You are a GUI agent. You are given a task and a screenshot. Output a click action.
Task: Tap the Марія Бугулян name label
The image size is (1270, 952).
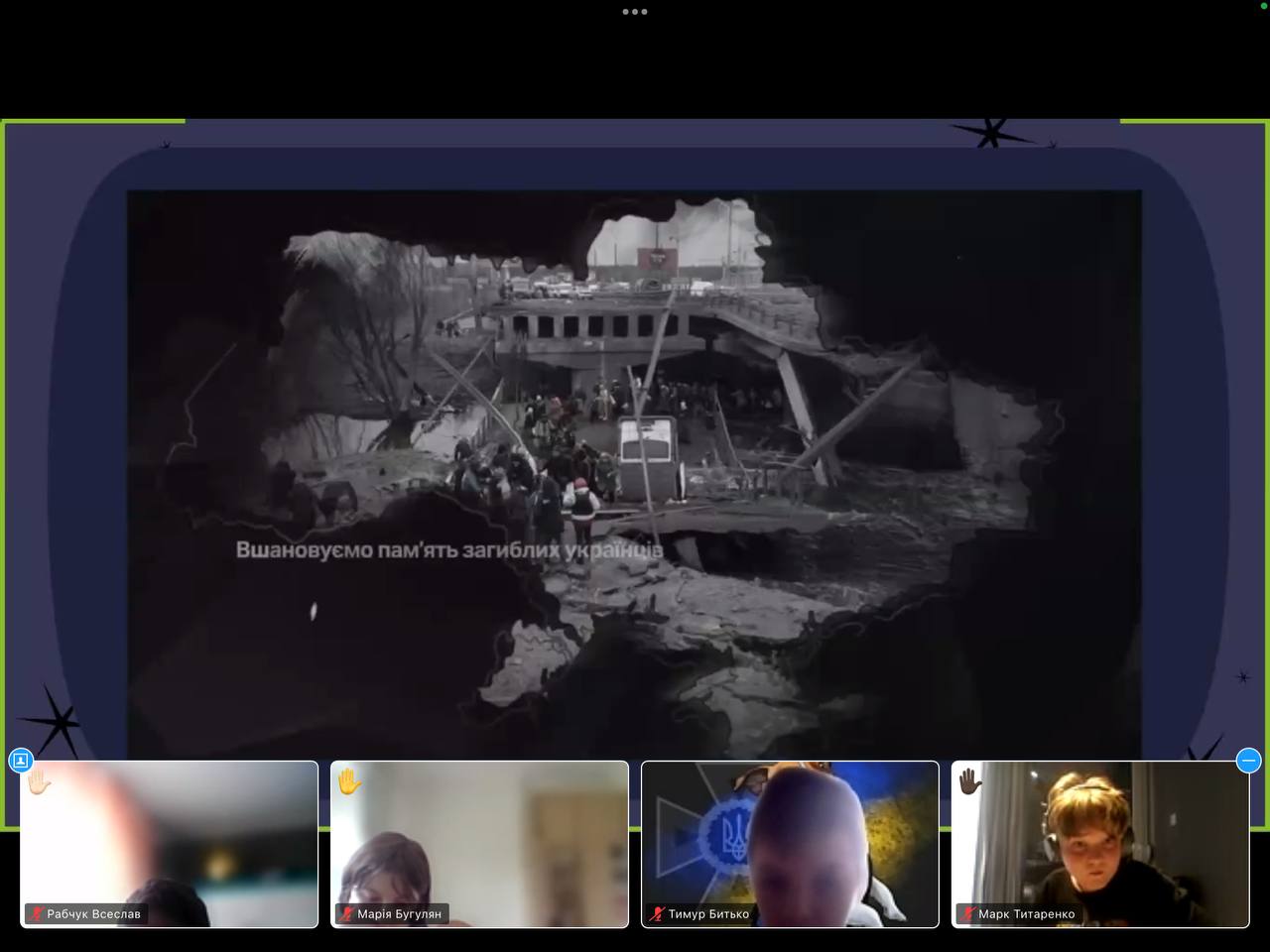tap(399, 914)
